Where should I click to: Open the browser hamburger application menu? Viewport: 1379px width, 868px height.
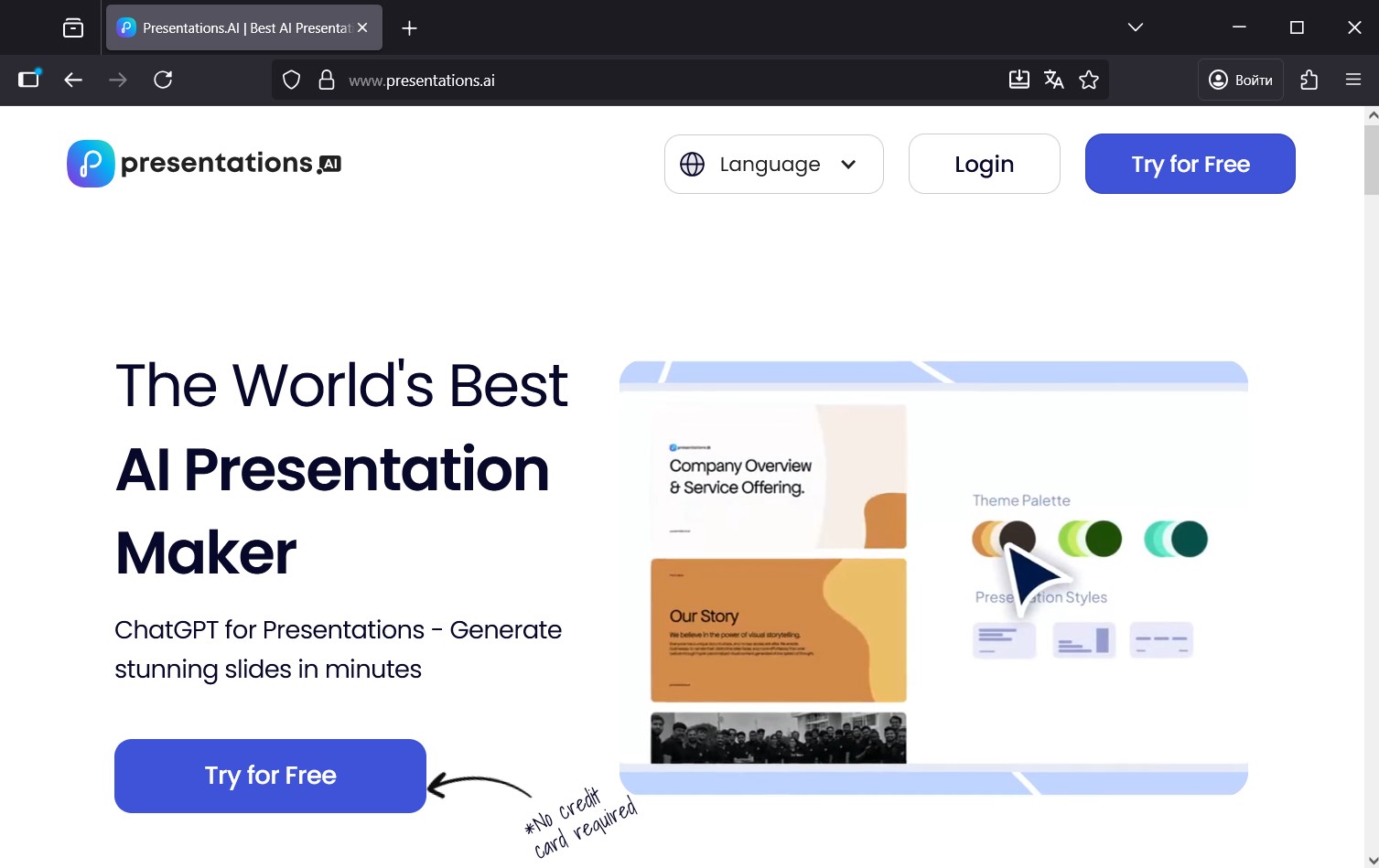click(x=1353, y=80)
